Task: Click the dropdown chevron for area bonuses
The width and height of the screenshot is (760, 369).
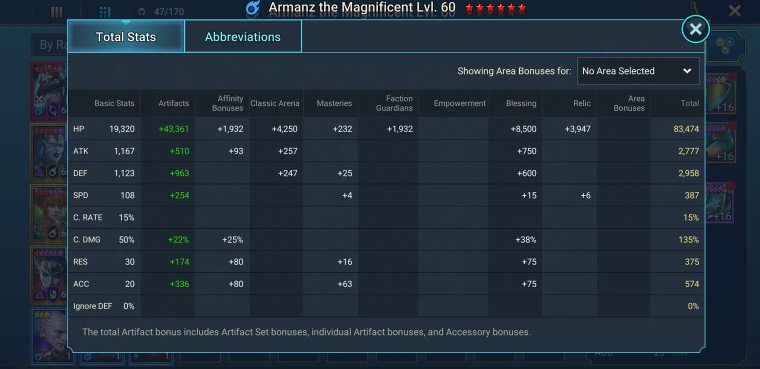Action: pos(687,71)
